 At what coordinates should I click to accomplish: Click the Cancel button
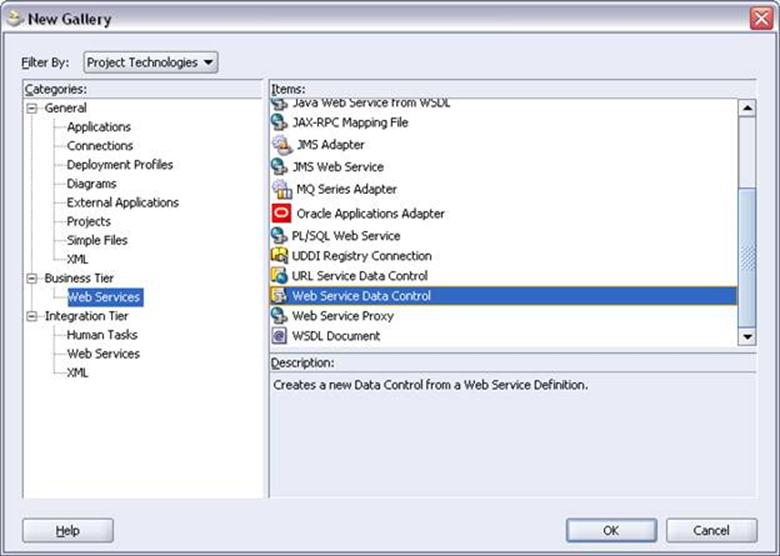coord(711,531)
